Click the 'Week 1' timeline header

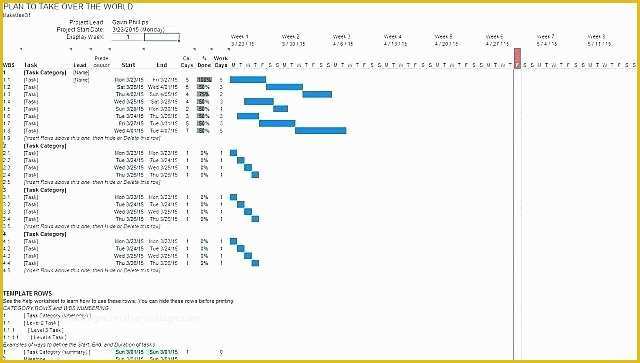pos(240,37)
